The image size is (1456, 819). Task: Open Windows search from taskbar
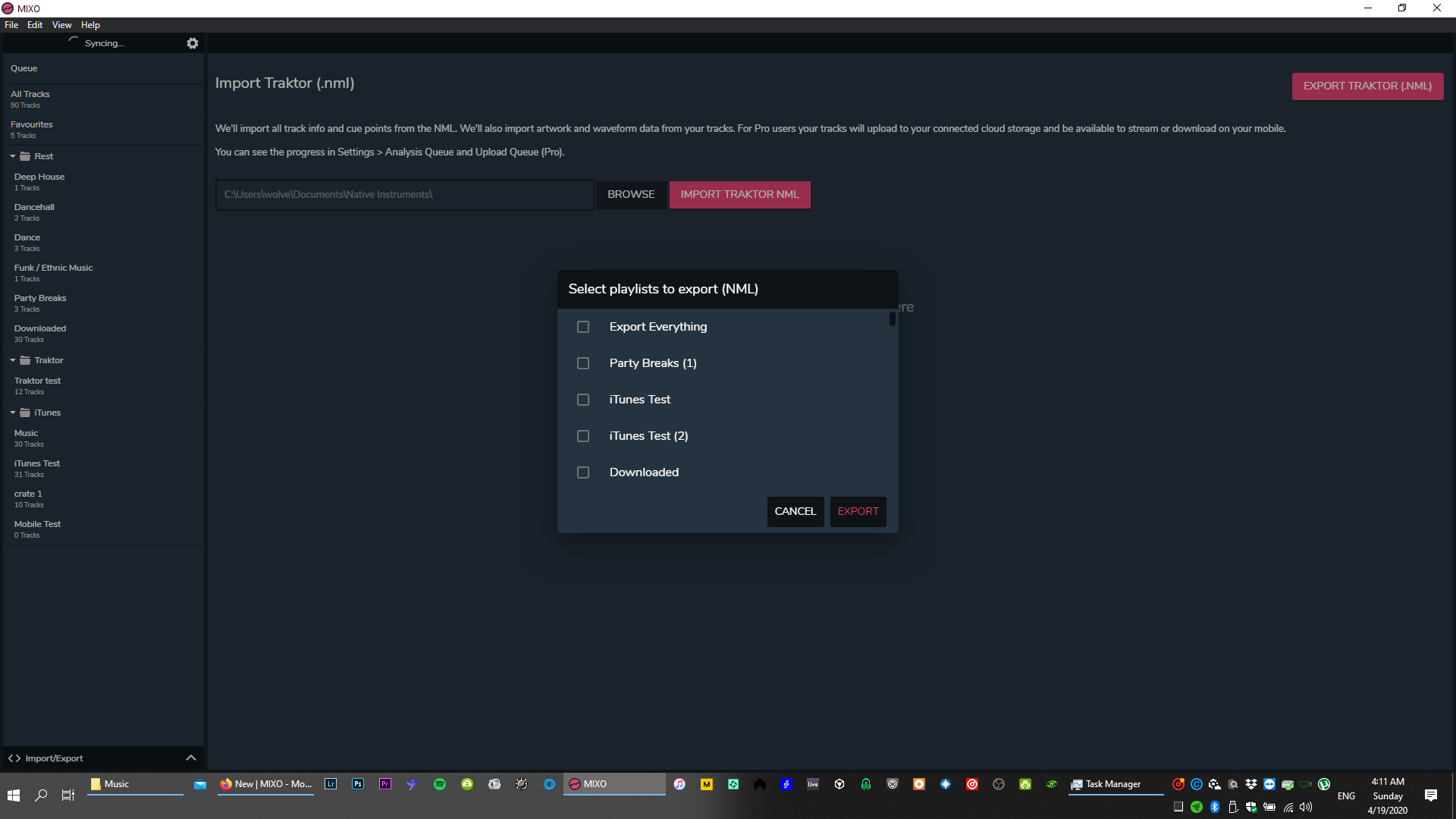tap(42, 795)
